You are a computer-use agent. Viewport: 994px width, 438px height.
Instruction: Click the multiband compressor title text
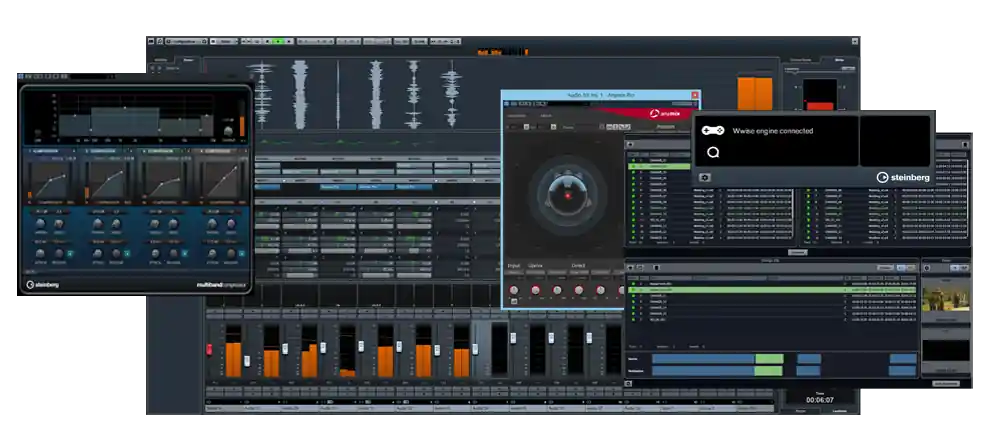[221, 286]
